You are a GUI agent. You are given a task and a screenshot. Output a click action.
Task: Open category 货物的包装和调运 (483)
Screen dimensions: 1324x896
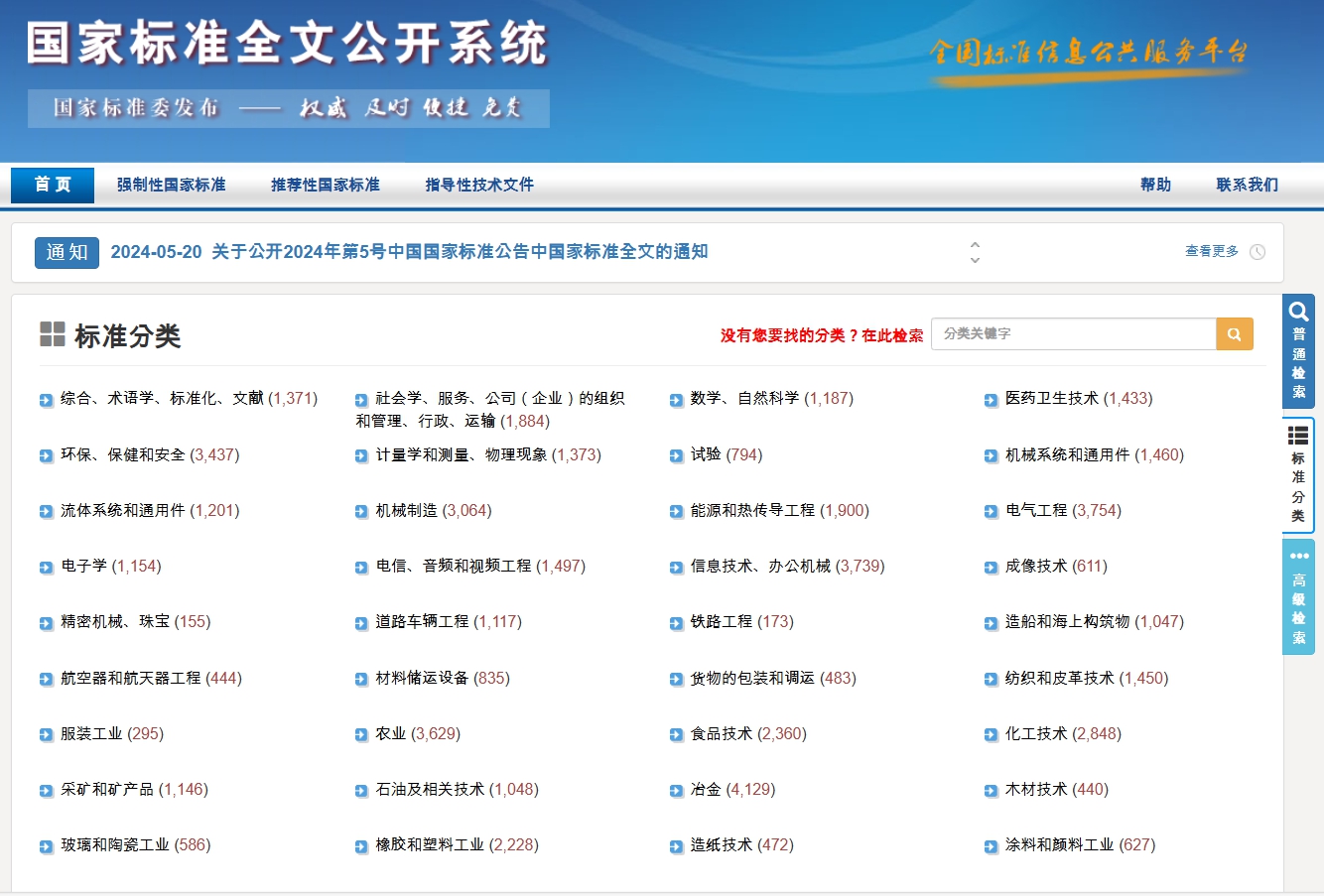[x=773, y=679]
